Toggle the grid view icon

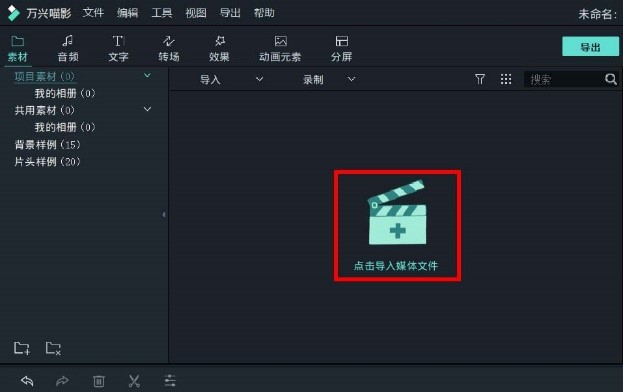point(506,79)
